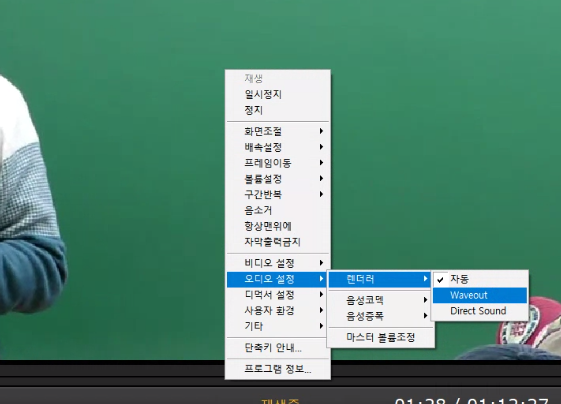Open 단축키 안내 shortcut guide
Screen dimensions: 561x404
[277, 347]
